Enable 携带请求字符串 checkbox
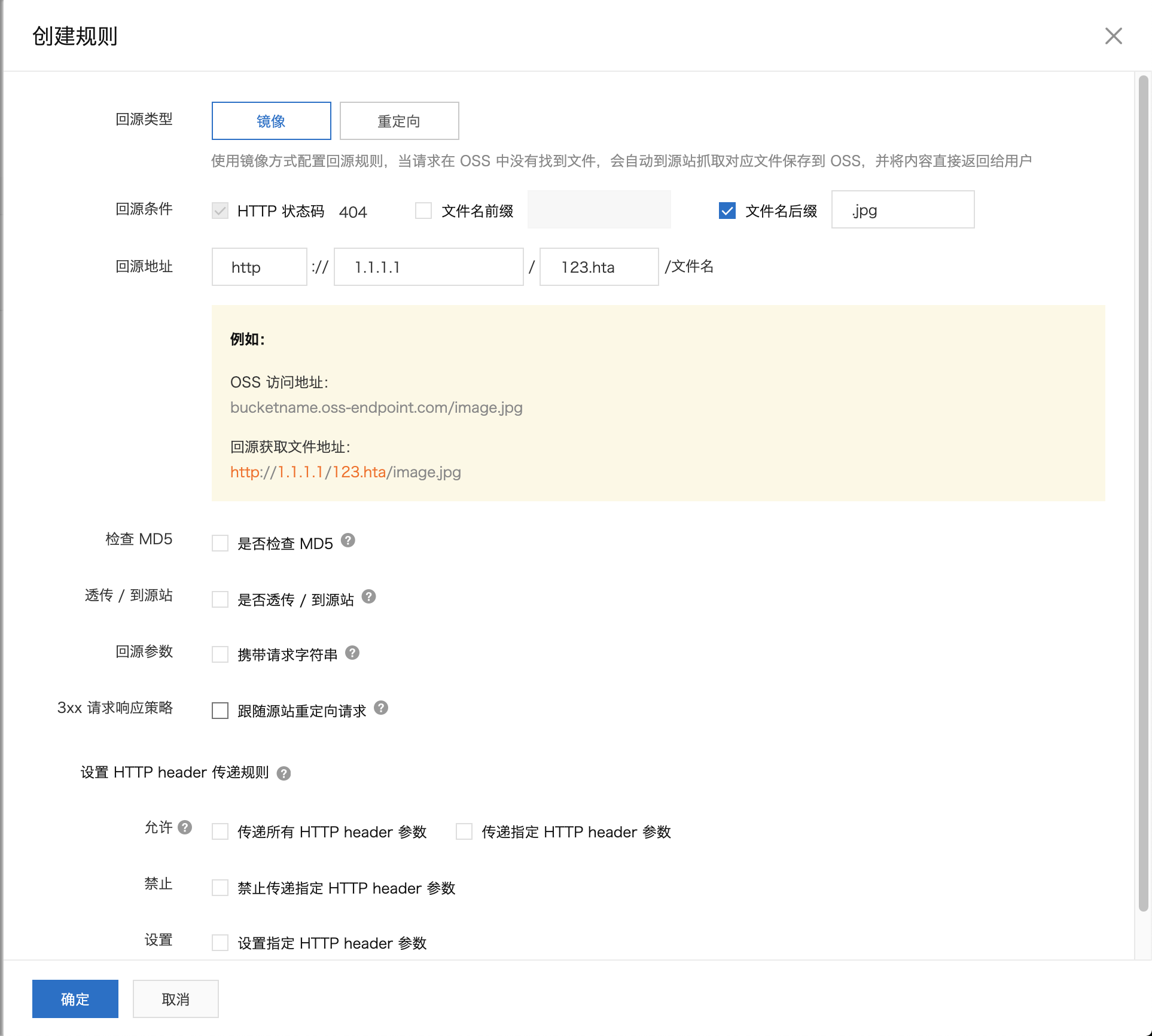The height and width of the screenshot is (1036, 1152). pyautogui.click(x=220, y=654)
